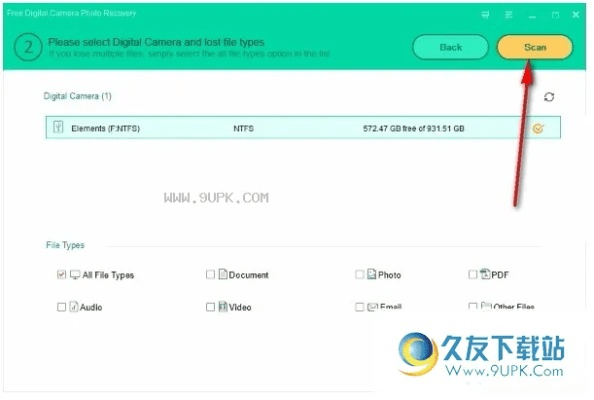Open the shopping cart icon in title bar
This screenshot has width=594, height=400.
tap(485, 15)
